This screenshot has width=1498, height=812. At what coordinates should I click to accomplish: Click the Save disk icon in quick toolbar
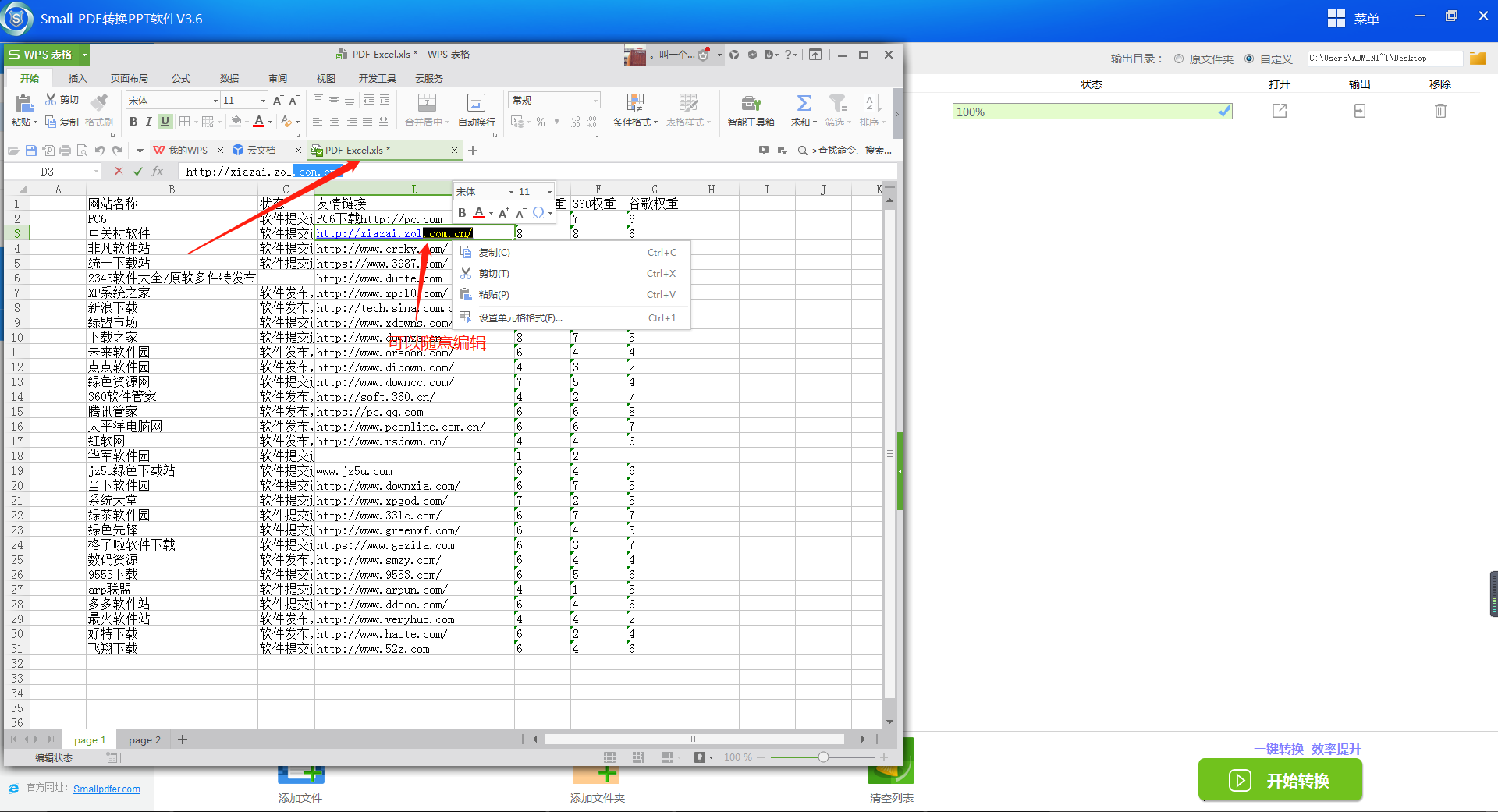point(31,150)
